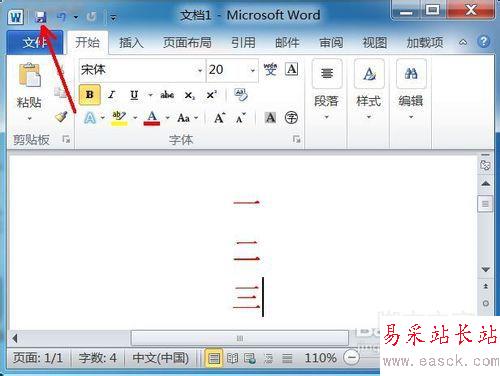500x376 pixels.
Task: Switch to the 开始 tab
Action: tap(87, 42)
